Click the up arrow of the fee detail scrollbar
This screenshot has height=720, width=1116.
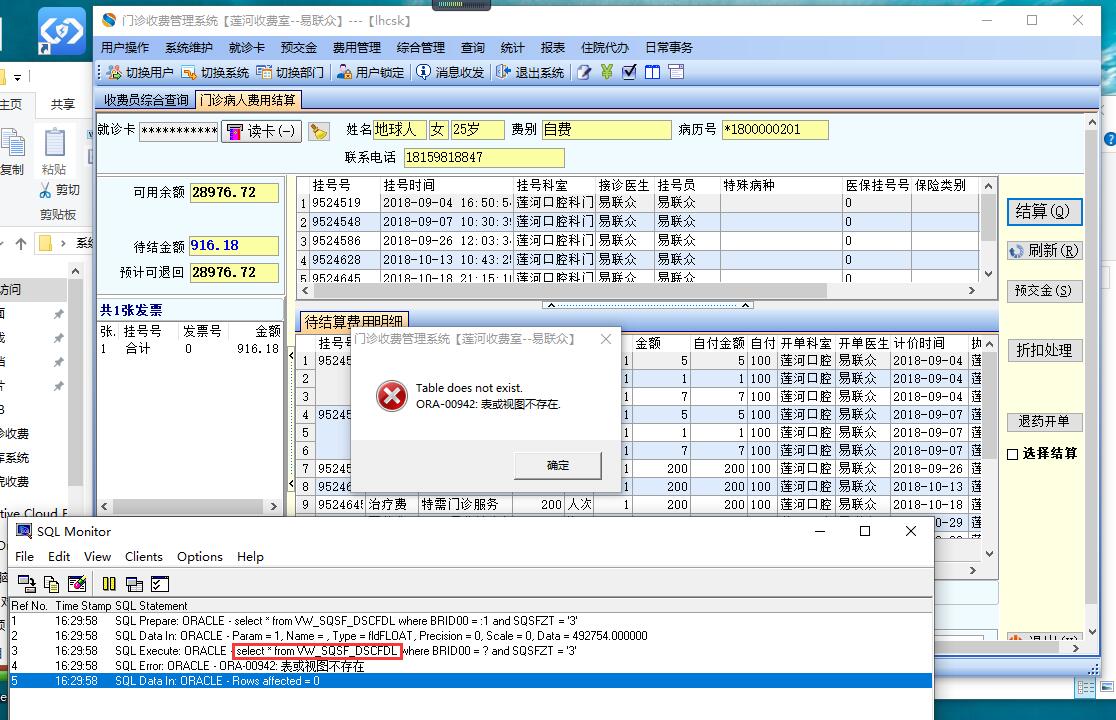click(x=989, y=344)
